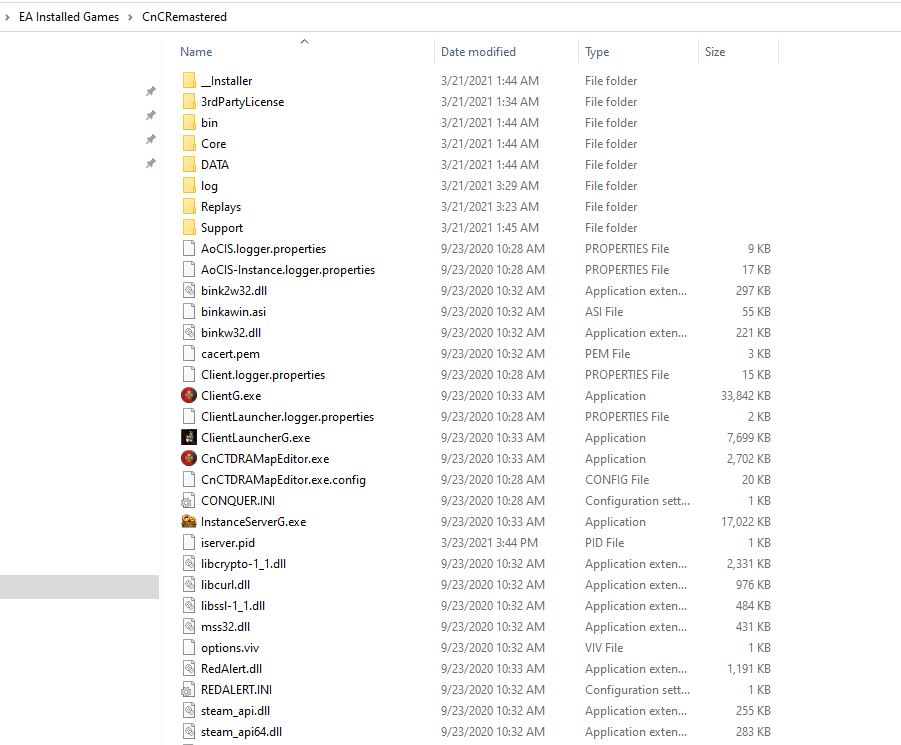Click the CONQUER.INI settings file icon
Viewport: 901px width, 745px height.
[189, 501]
